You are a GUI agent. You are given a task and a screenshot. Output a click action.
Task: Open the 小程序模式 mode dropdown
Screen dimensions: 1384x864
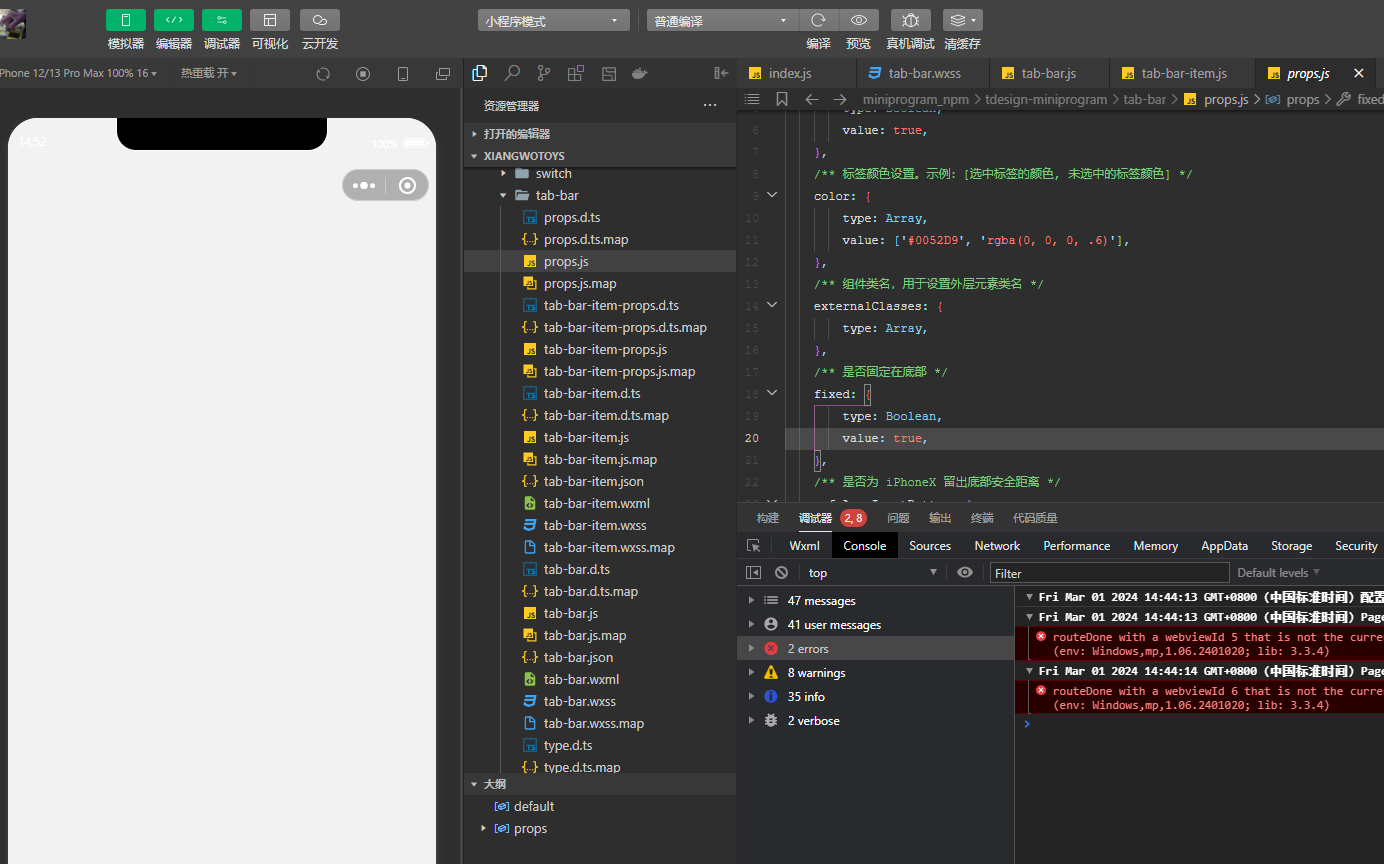point(554,20)
